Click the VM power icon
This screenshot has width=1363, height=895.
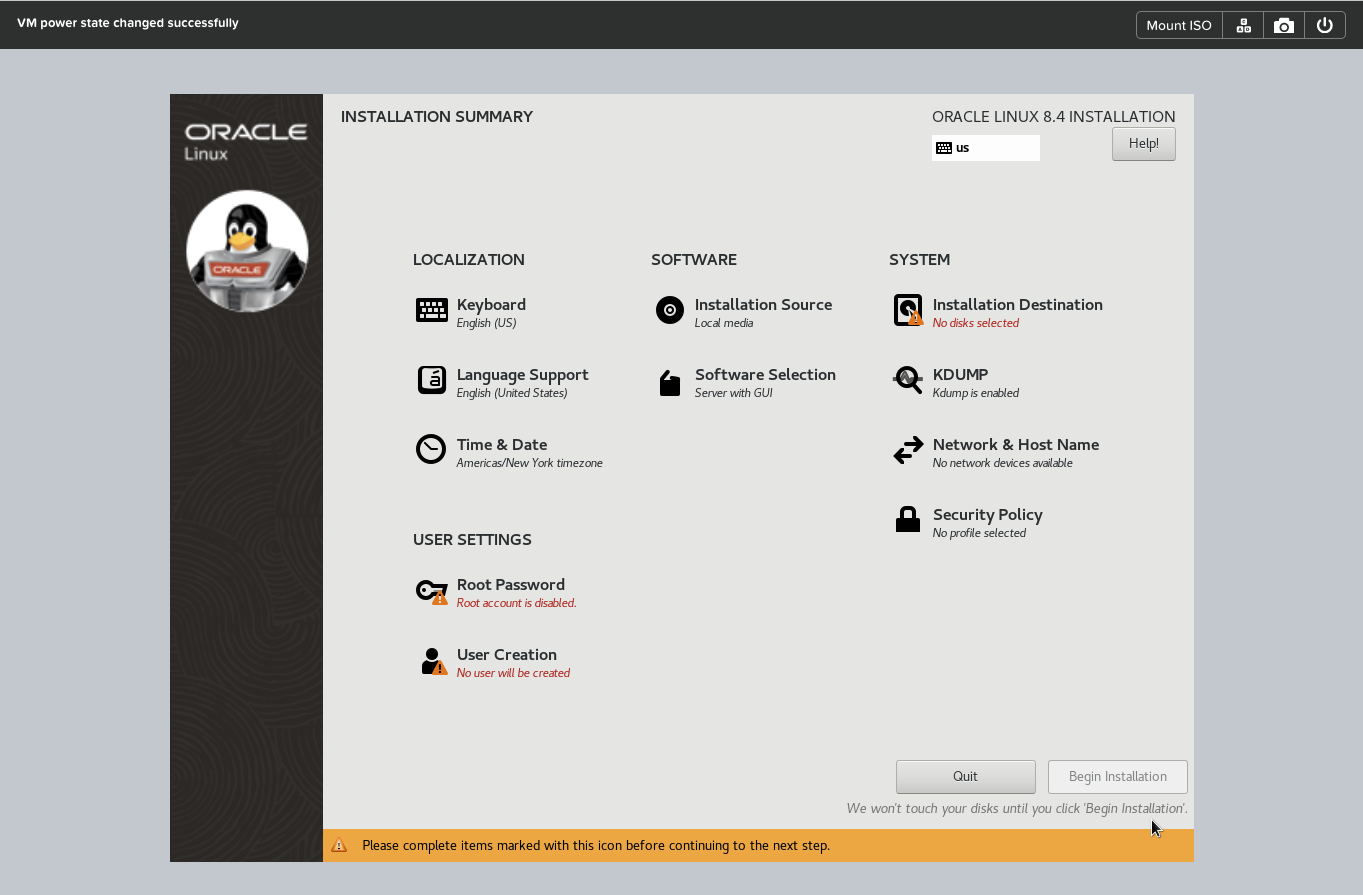[1325, 25]
